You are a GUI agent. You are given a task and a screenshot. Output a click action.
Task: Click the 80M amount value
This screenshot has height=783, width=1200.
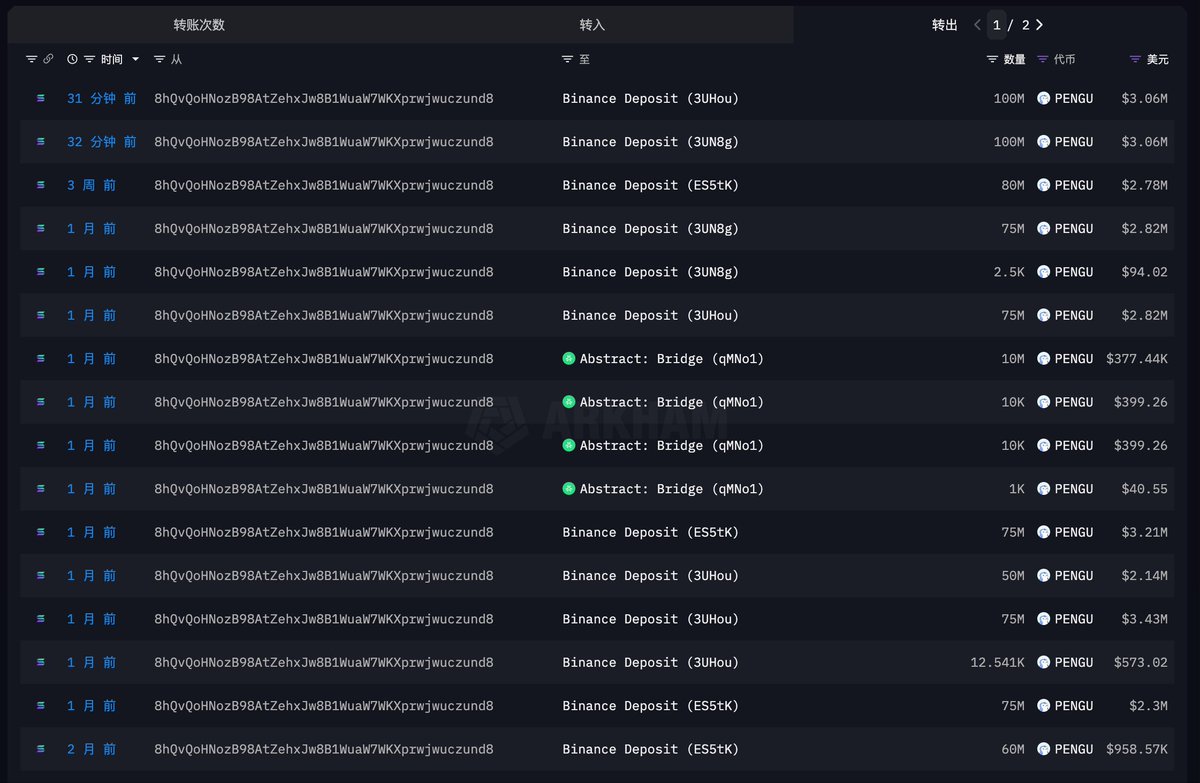tap(1013, 185)
